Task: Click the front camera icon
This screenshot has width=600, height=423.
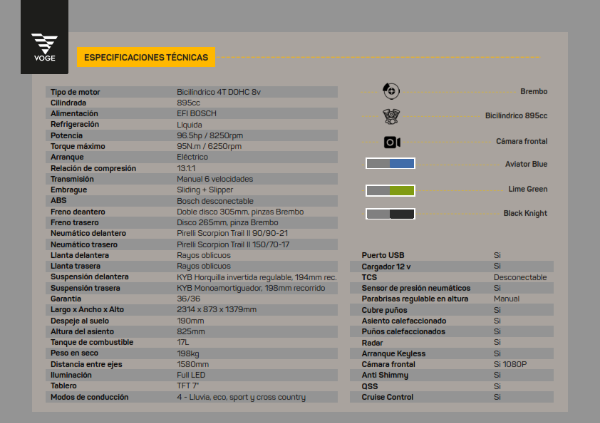Action: point(392,142)
